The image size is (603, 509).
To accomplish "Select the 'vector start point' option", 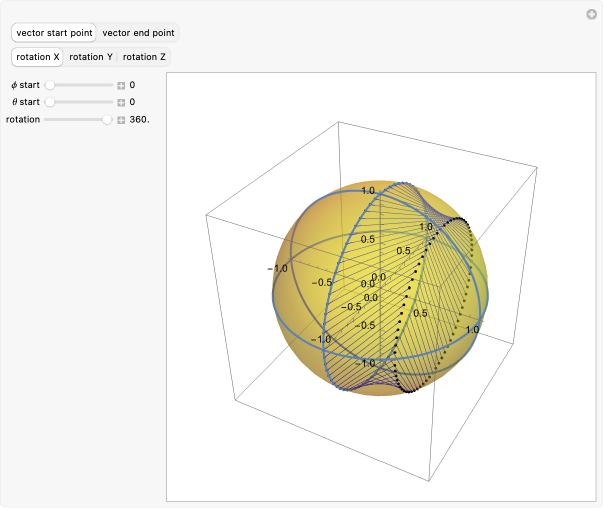I will click(54, 33).
